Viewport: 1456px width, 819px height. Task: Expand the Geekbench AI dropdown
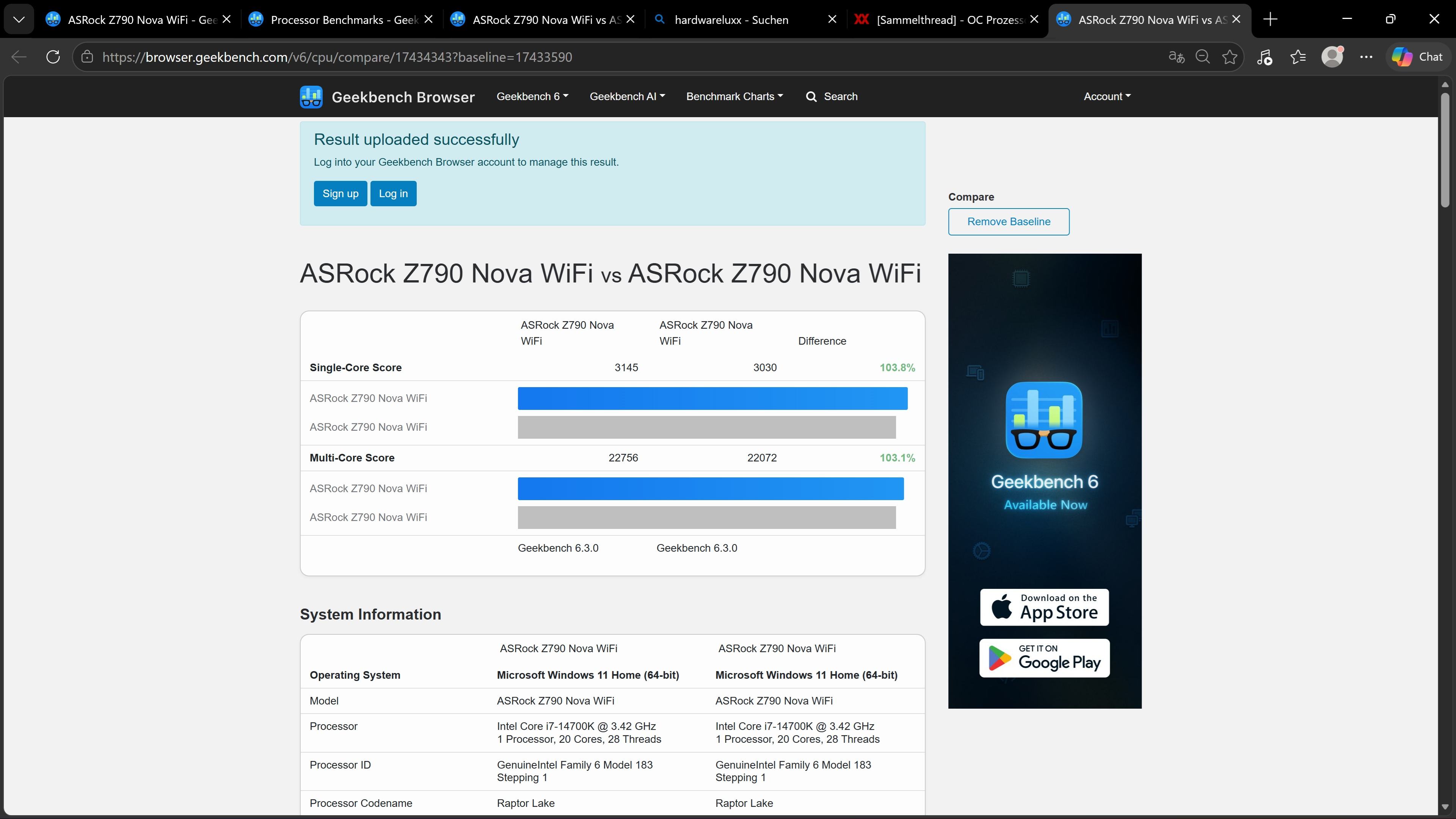coord(627,97)
